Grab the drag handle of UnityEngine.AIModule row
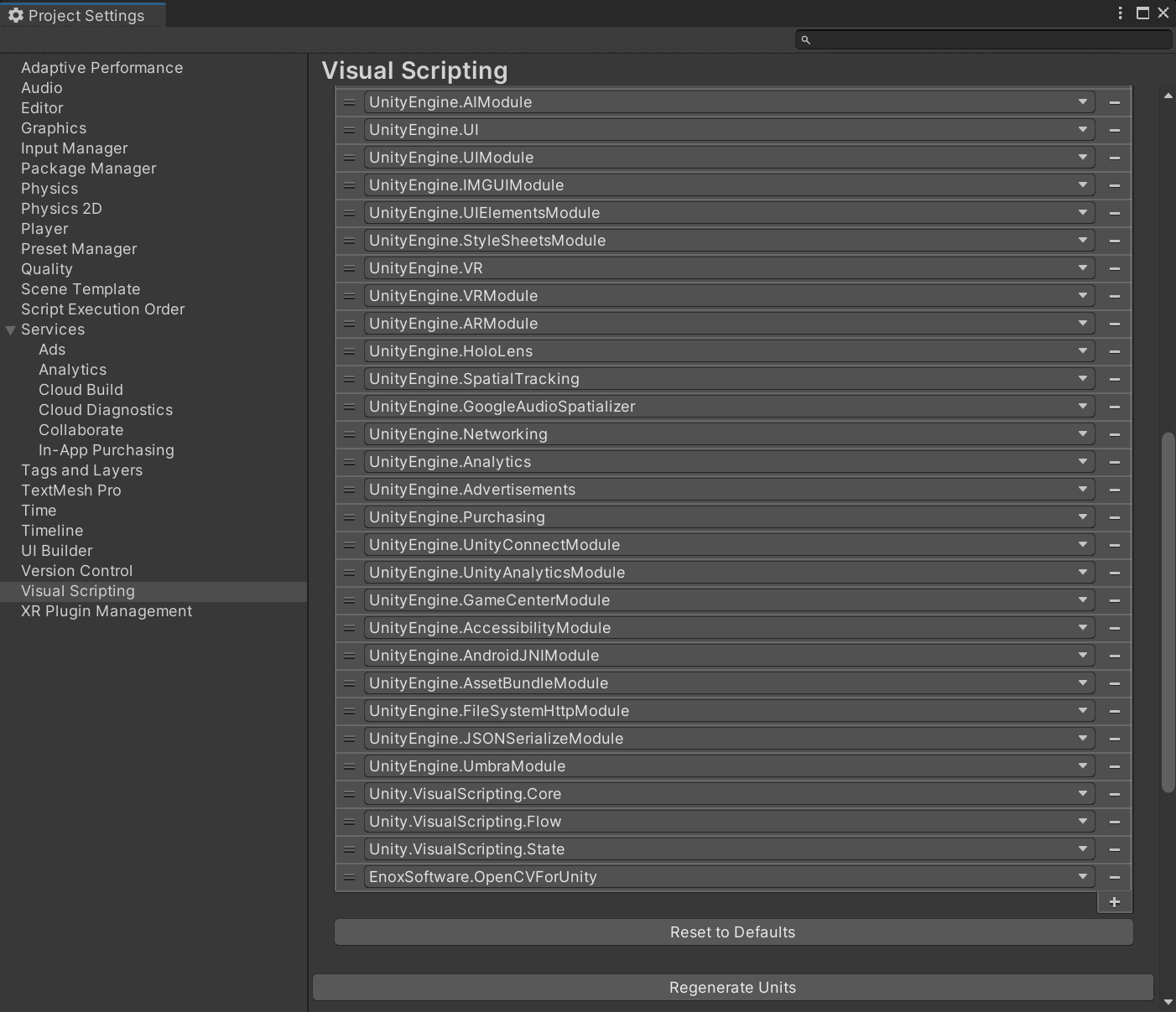This screenshot has height=1012, width=1176. tap(349, 102)
